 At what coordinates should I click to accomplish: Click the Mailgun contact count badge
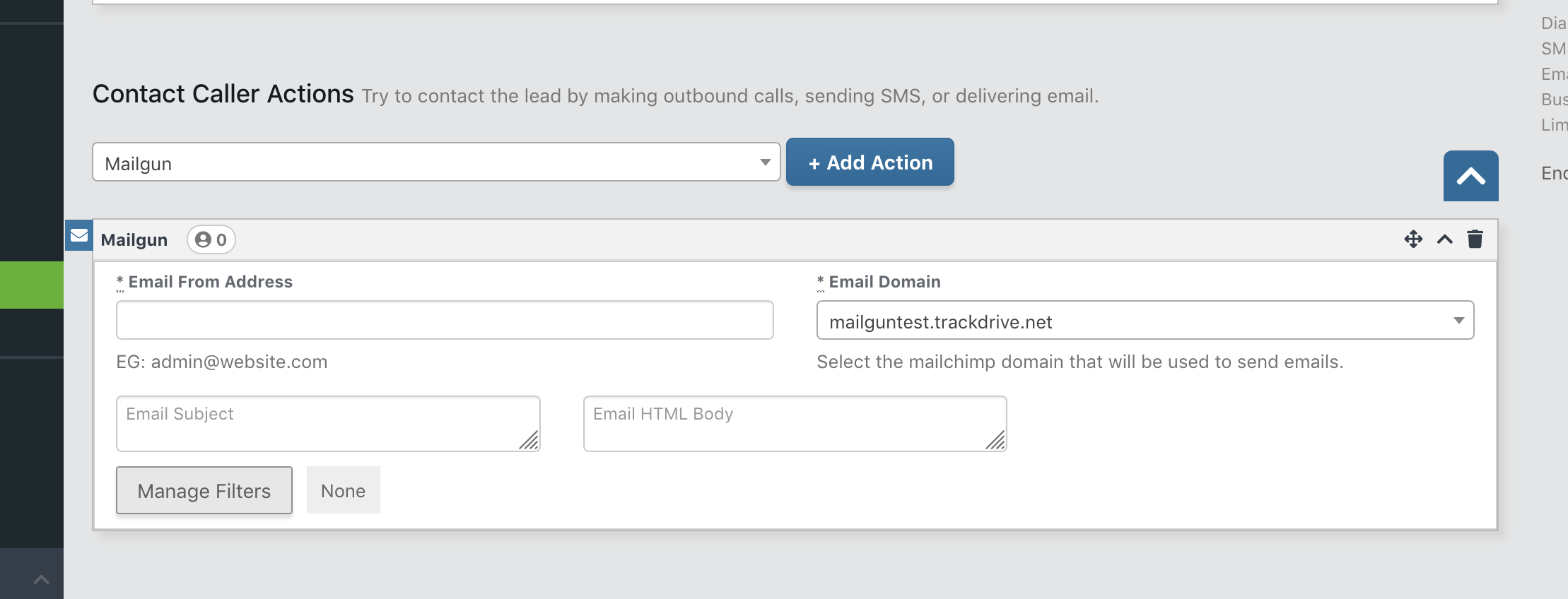point(211,239)
